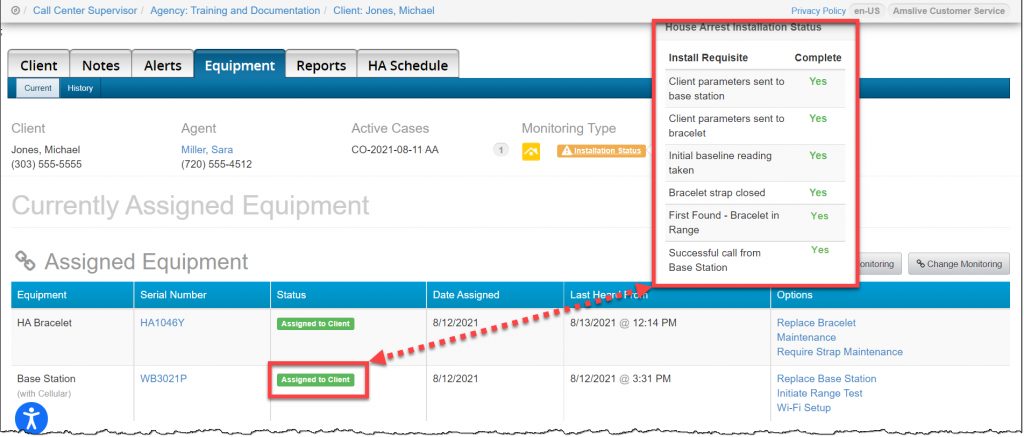This screenshot has height=437, width=1024.
Task: Open the Wi-Fi Setup link
Action: point(806,408)
